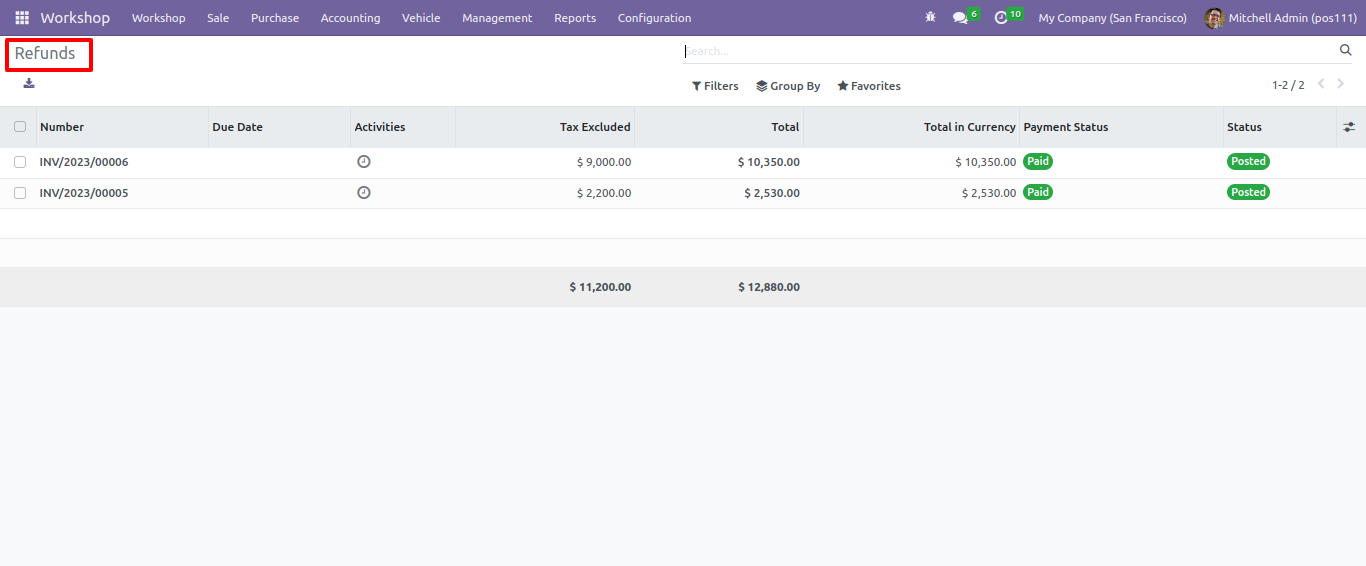Open the activities clock icon in navbar
Image resolution: width=1366 pixels, height=566 pixels.
(x=1001, y=18)
